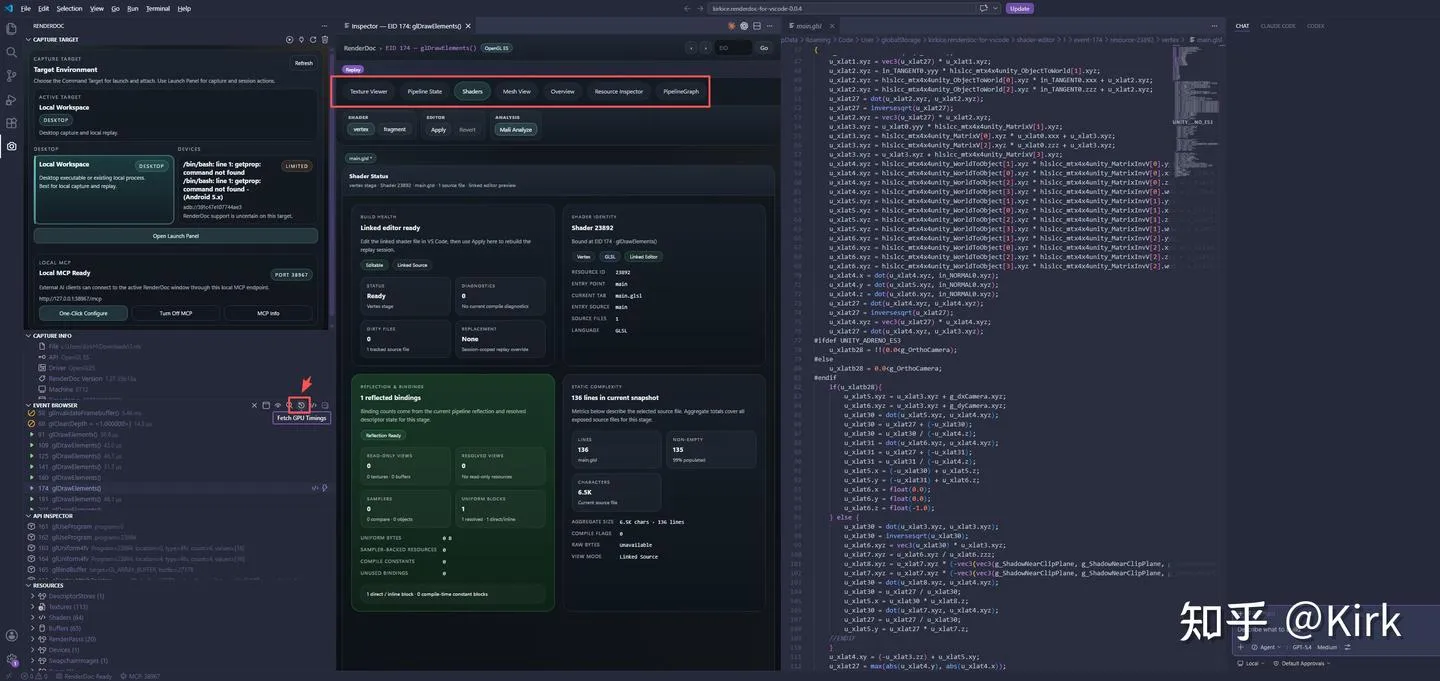Image resolution: width=1440 pixels, height=681 pixels.
Task: Click the back navigation arrow in title bar
Action: (x=687, y=8)
